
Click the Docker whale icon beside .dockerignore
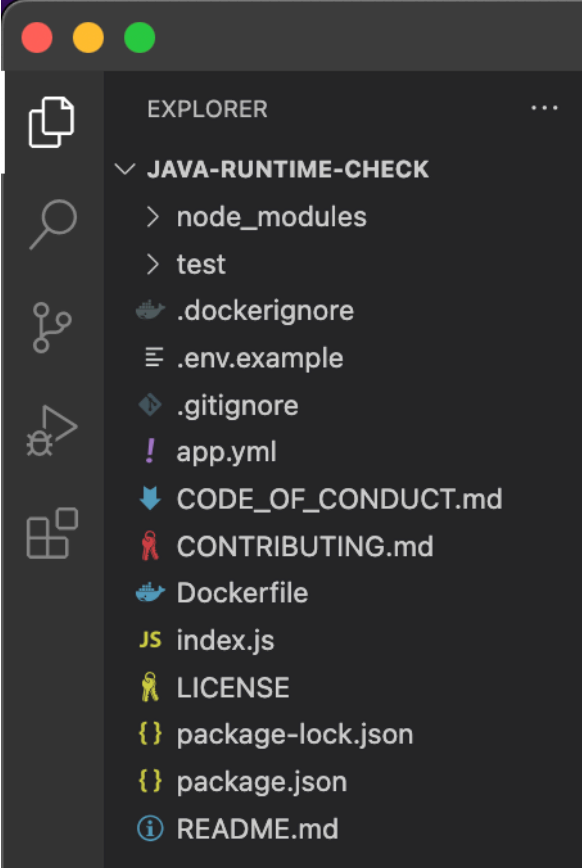pos(150,311)
